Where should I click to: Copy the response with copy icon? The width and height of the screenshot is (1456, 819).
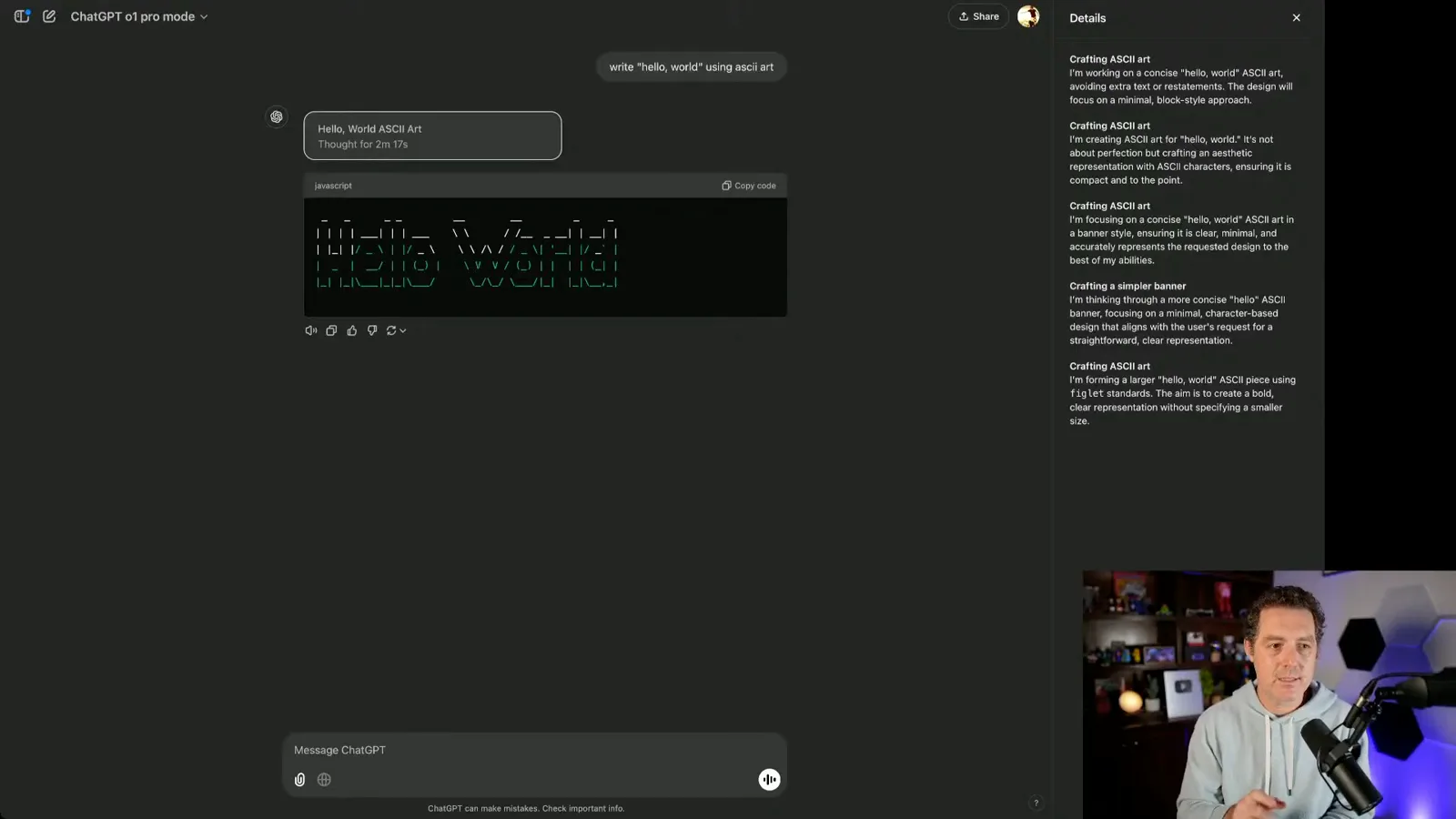(331, 330)
